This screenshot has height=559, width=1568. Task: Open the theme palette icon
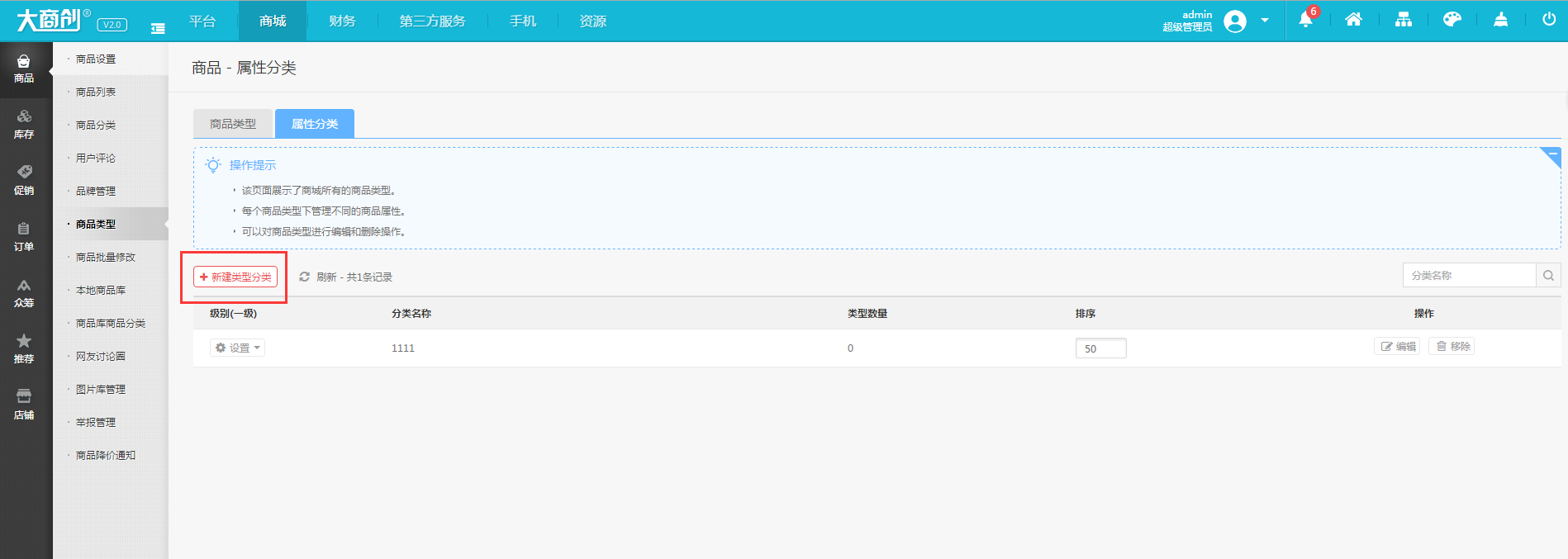click(1452, 20)
